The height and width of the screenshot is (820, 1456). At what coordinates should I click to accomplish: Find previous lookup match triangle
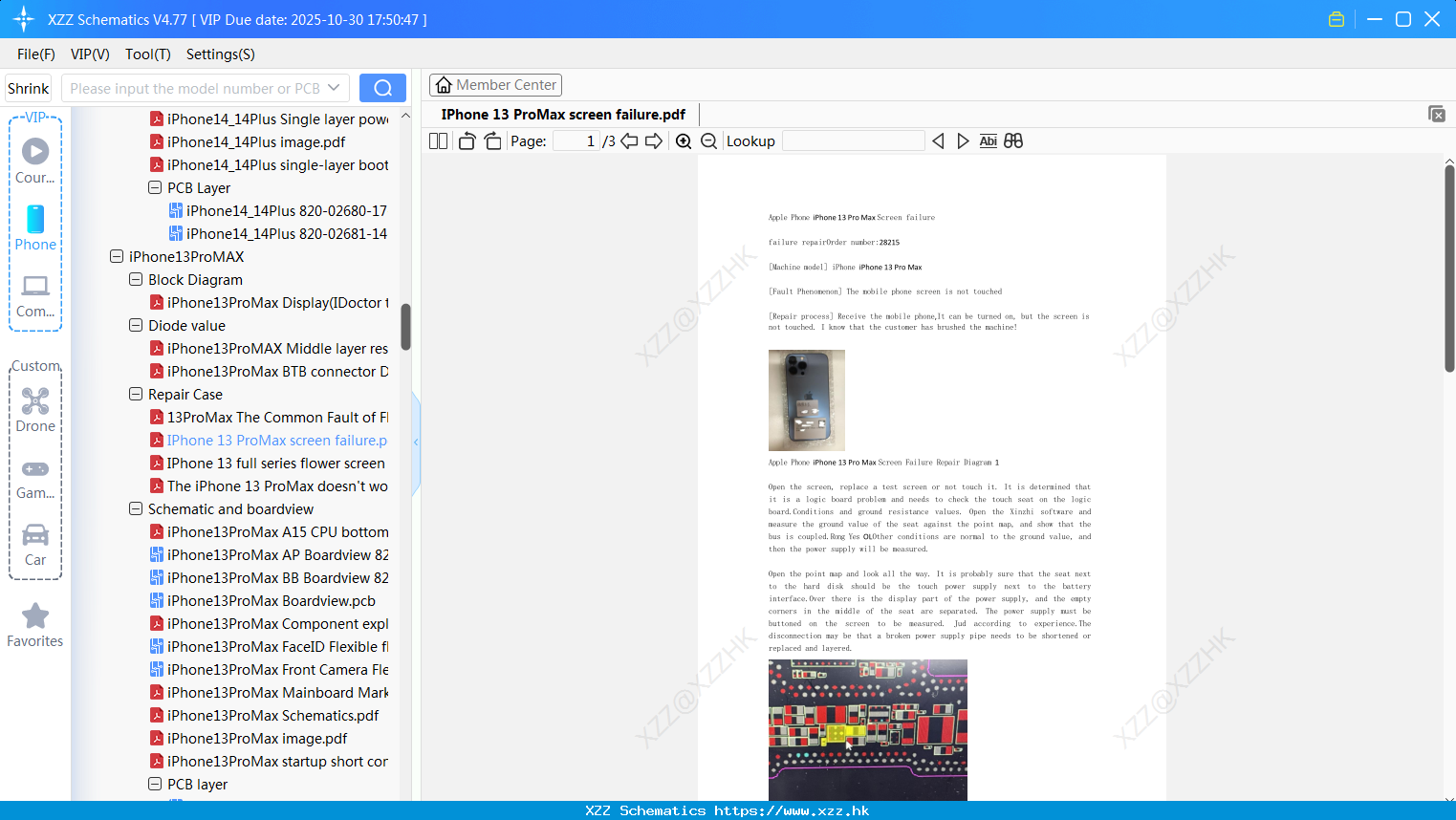tap(938, 141)
